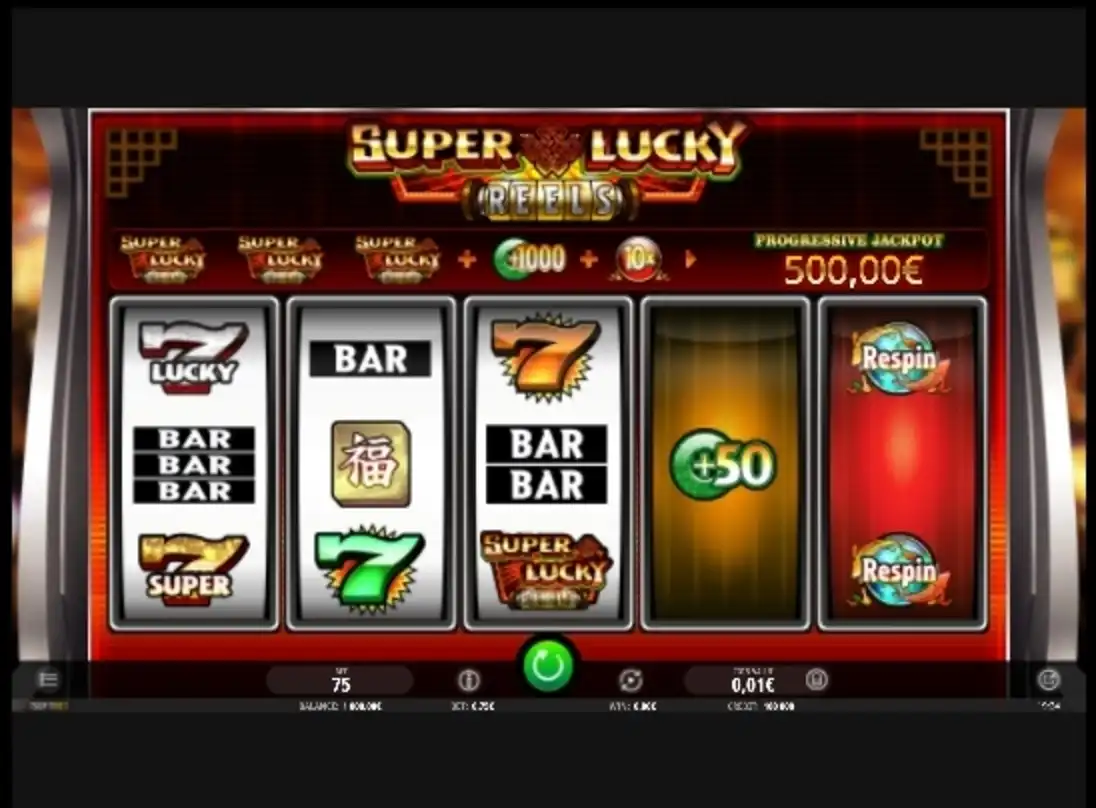1096x808 pixels.
Task: Click the green +1000 coin in banner
Action: (529, 259)
